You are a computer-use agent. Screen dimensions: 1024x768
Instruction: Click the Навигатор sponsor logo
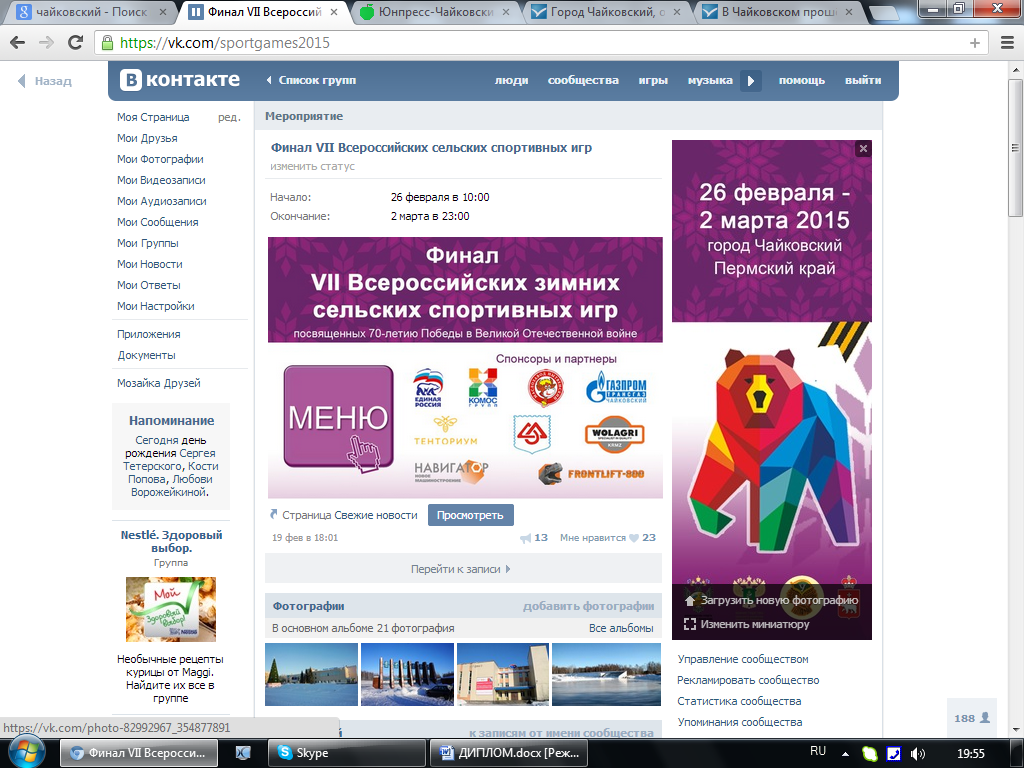[451, 472]
